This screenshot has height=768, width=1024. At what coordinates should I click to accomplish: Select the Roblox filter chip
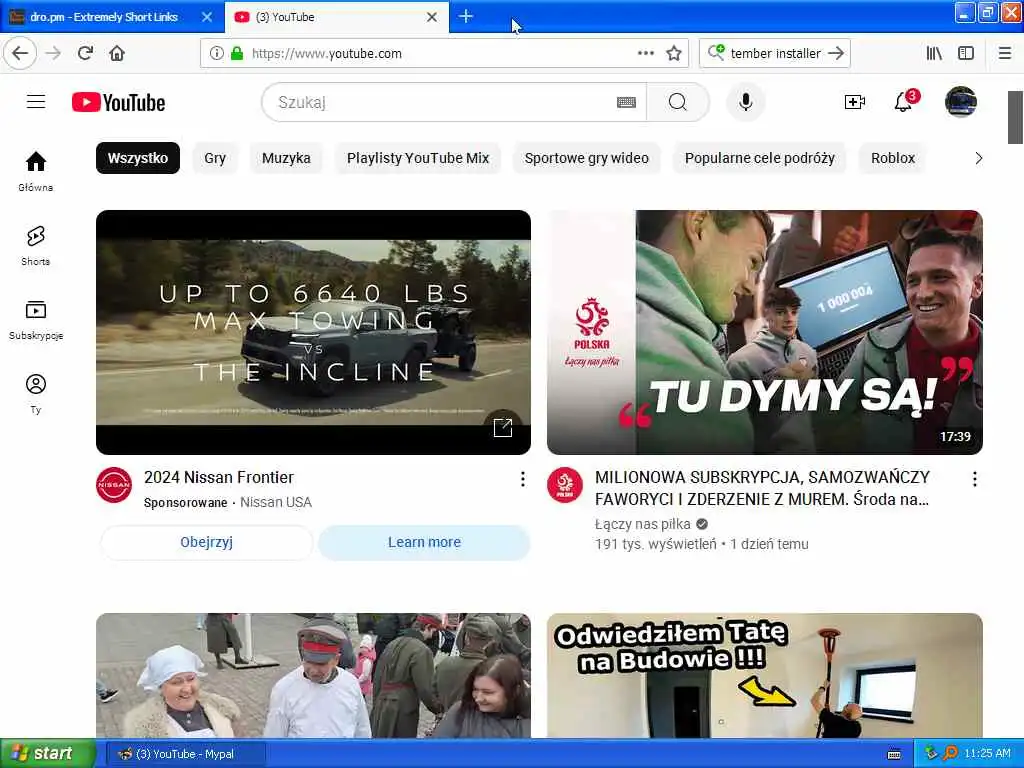893,158
